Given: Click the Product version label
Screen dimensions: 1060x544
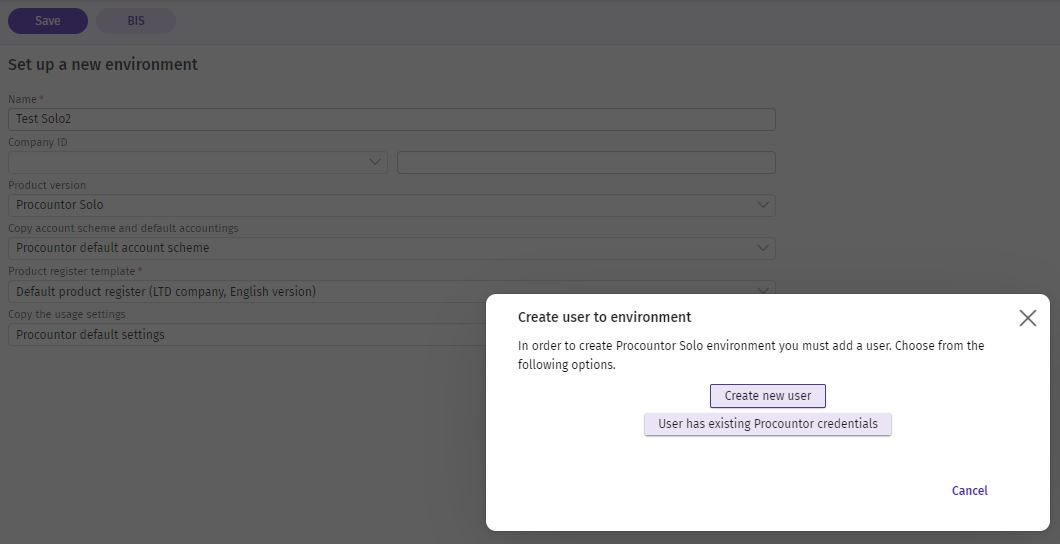Looking at the screenshot, I should click(47, 185).
